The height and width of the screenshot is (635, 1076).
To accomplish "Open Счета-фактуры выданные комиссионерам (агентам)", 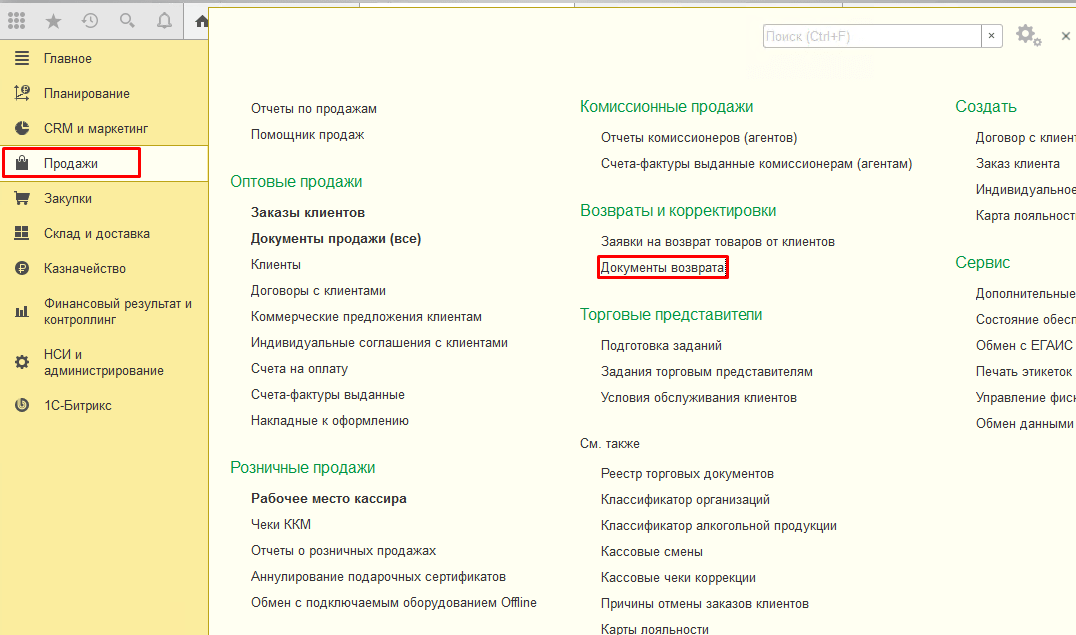I will click(x=756, y=163).
